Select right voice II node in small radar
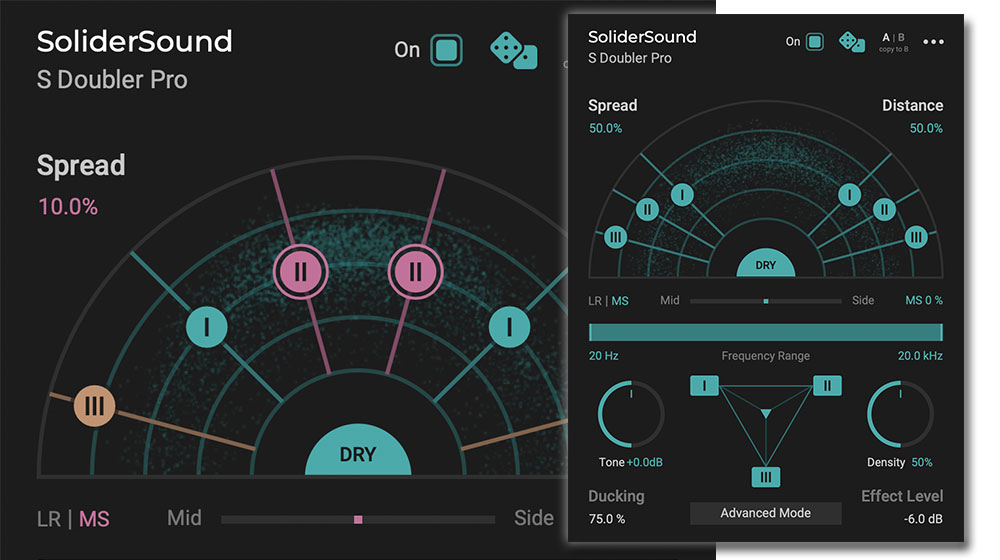The height and width of the screenshot is (560, 1000). pos(884,209)
